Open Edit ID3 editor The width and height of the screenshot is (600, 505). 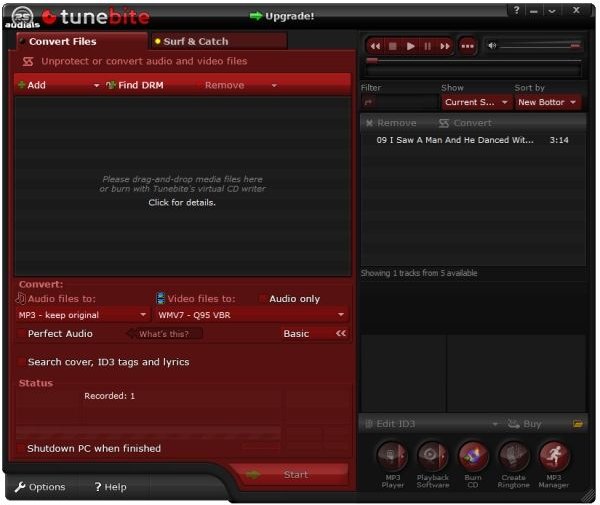tap(390, 424)
